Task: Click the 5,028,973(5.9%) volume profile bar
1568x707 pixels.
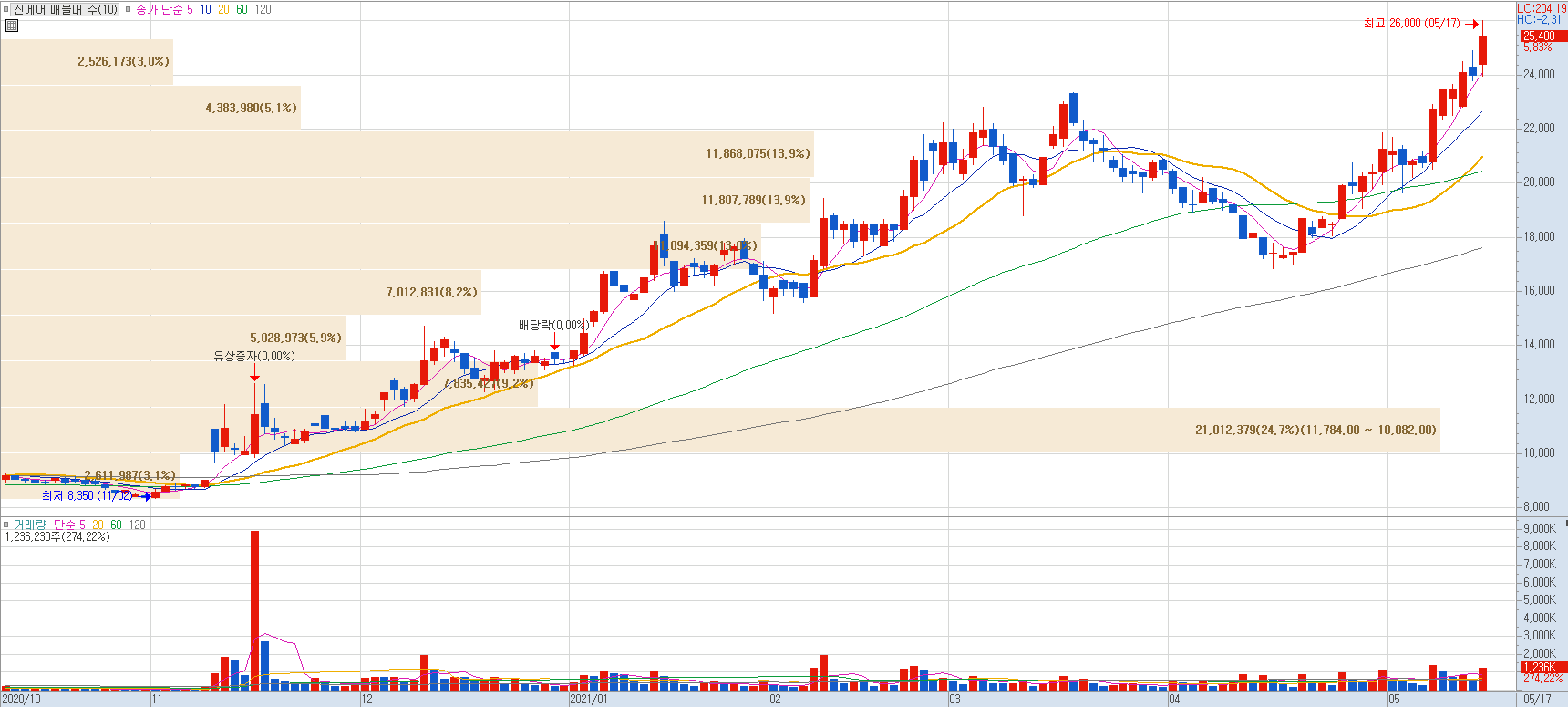Action: 173,338
